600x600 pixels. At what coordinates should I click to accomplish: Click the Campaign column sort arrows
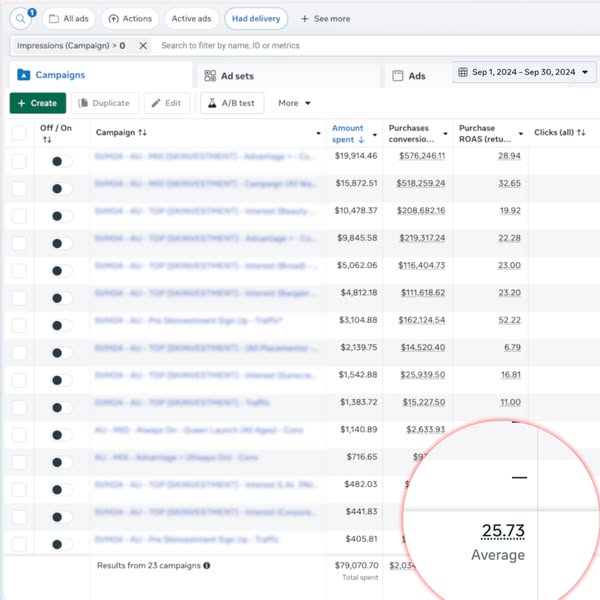tap(142, 133)
